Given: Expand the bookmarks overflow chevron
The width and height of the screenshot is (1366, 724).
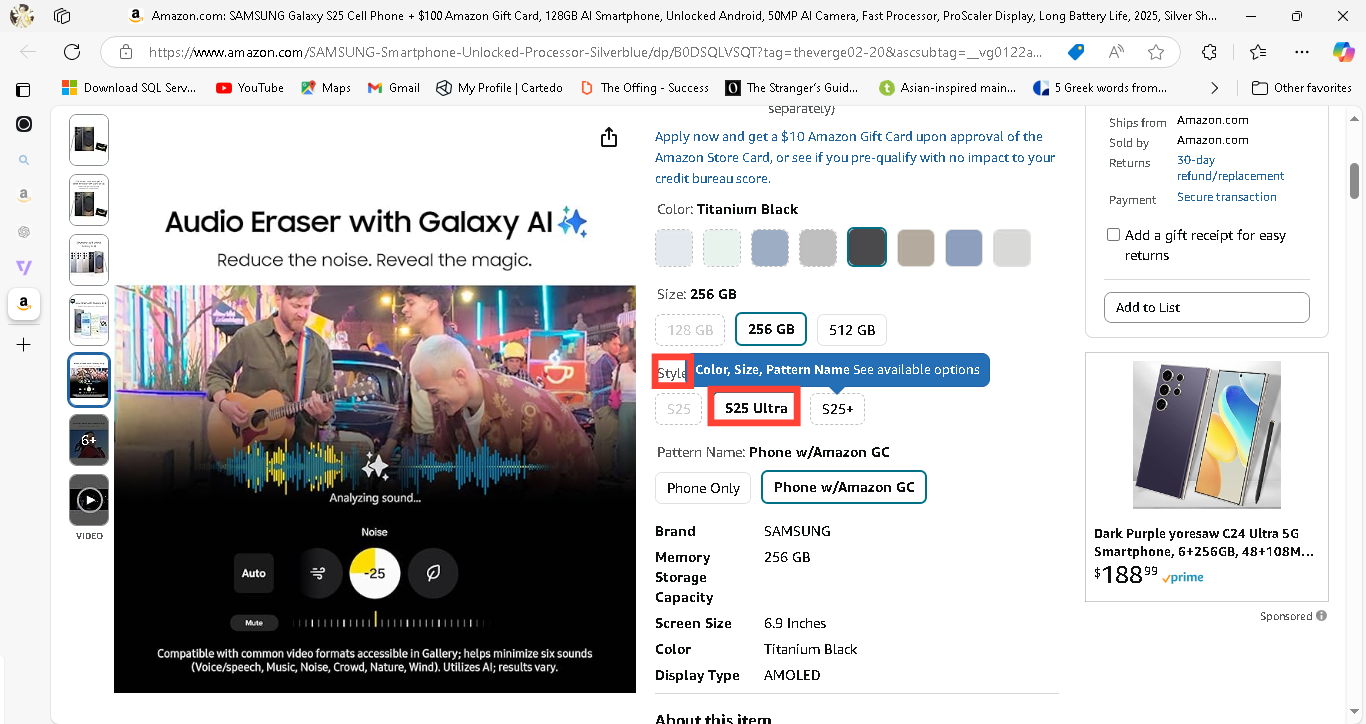Looking at the screenshot, I should (1214, 88).
